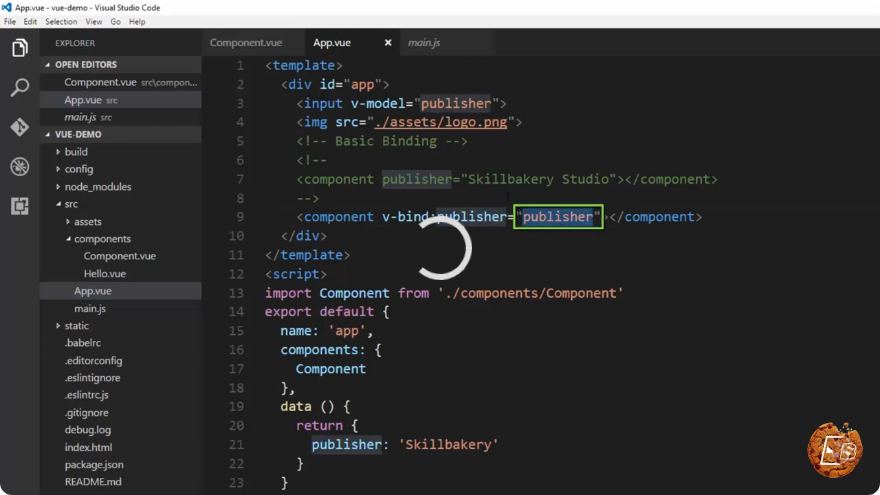Switch to the main.js editor tab

pyautogui.click(x=424, y=43)
